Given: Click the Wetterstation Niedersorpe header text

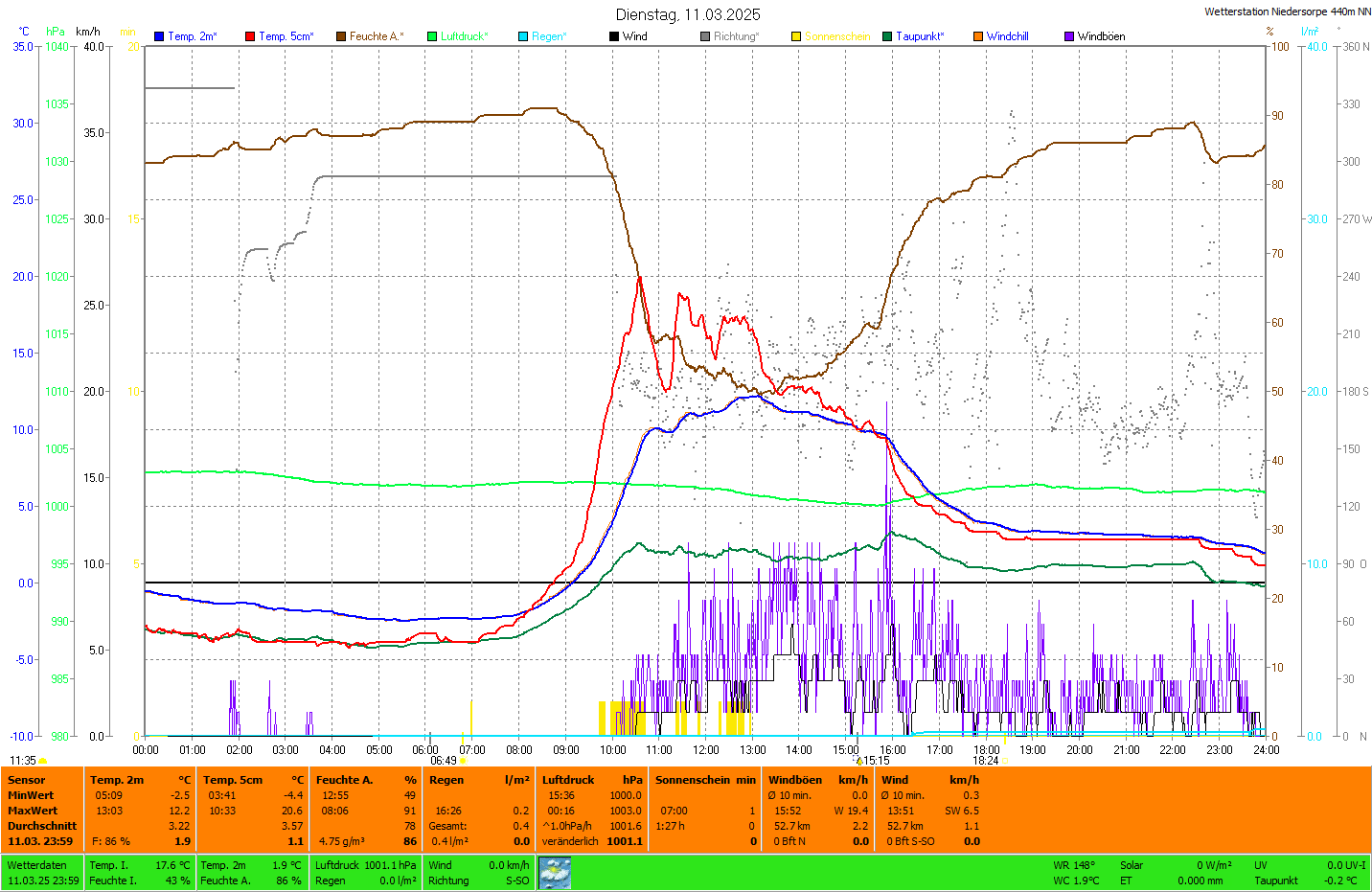Looking at the screenshot, I should point(1287,11).
